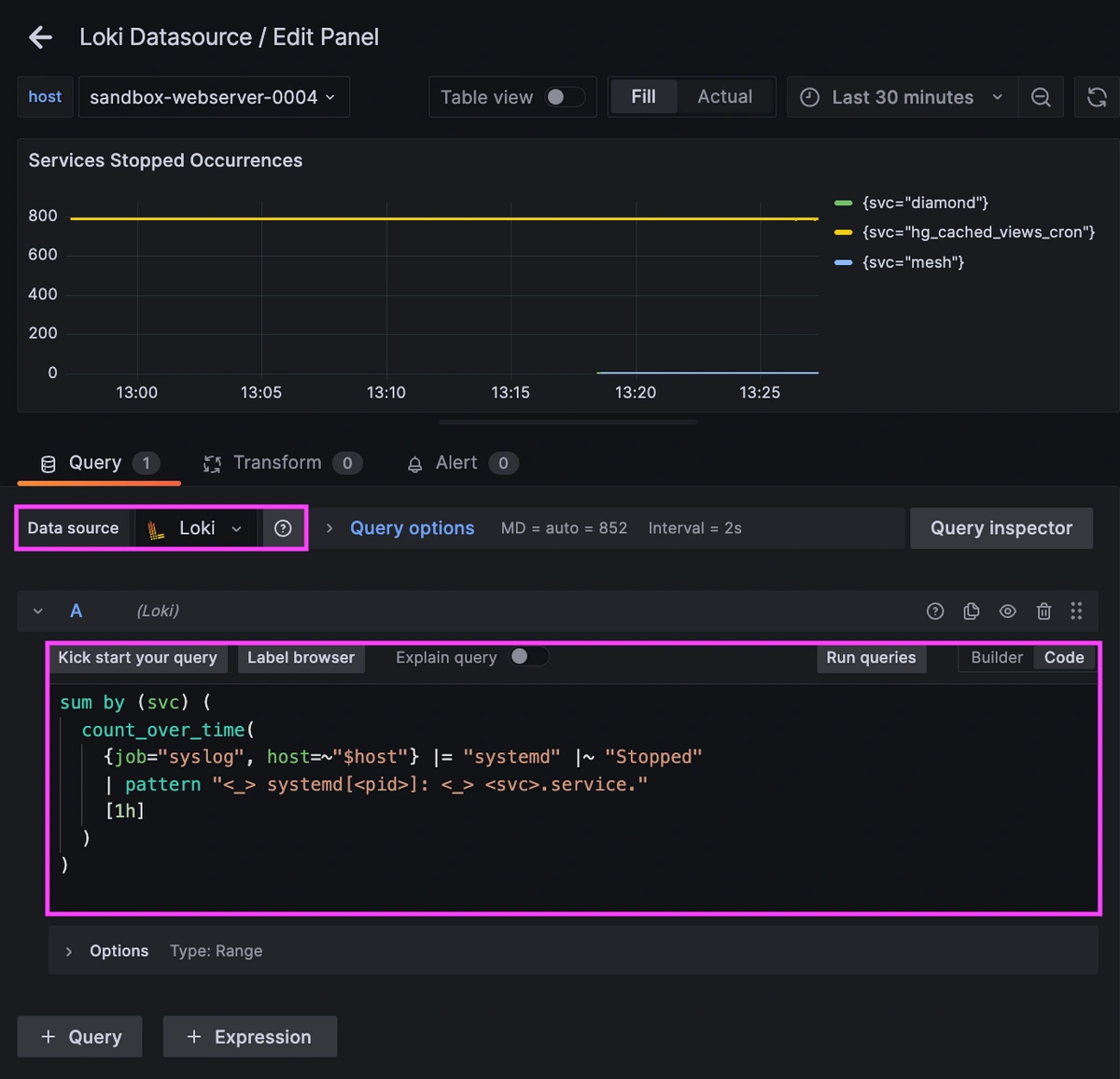1120x1079 pixels.
Task: Switch to Builder query mode
Action: point(997,658)
